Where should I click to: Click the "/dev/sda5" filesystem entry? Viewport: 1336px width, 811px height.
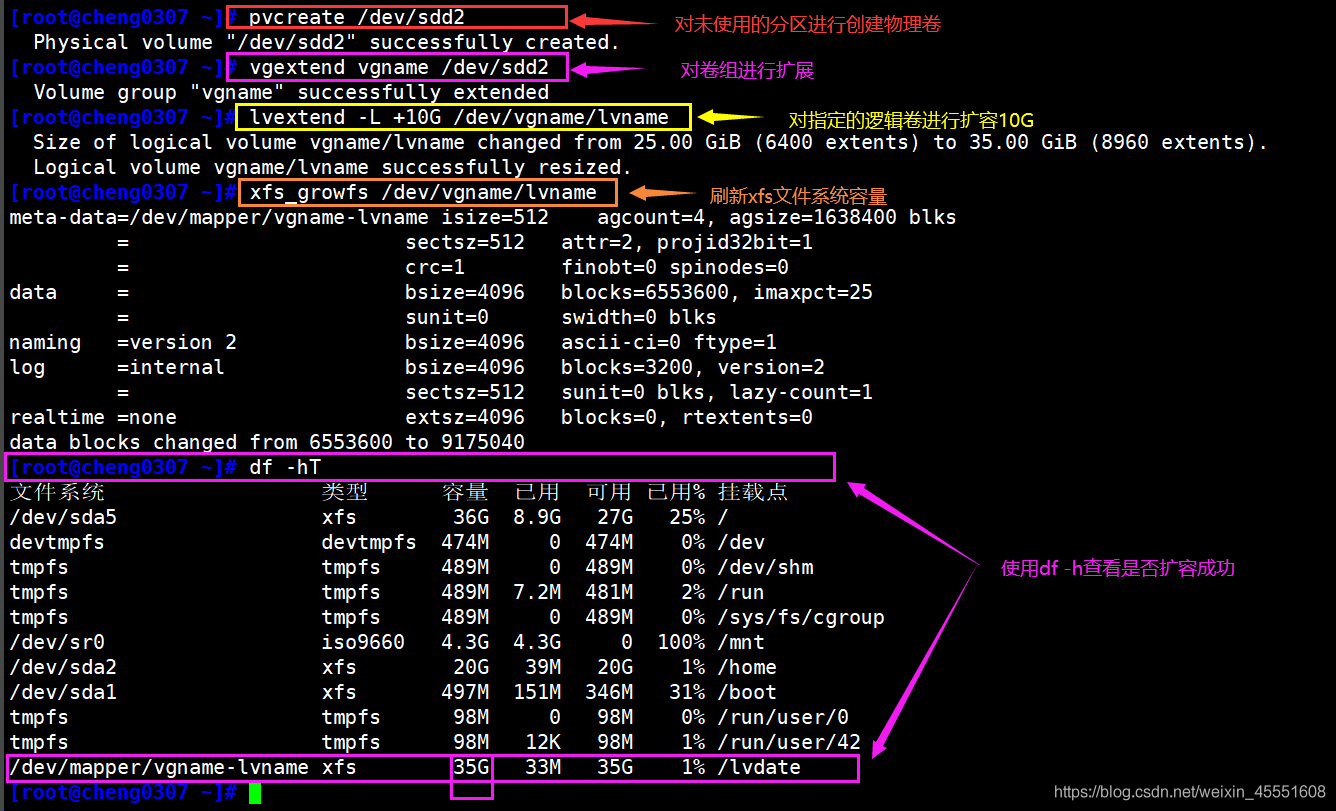click(63, 517)
